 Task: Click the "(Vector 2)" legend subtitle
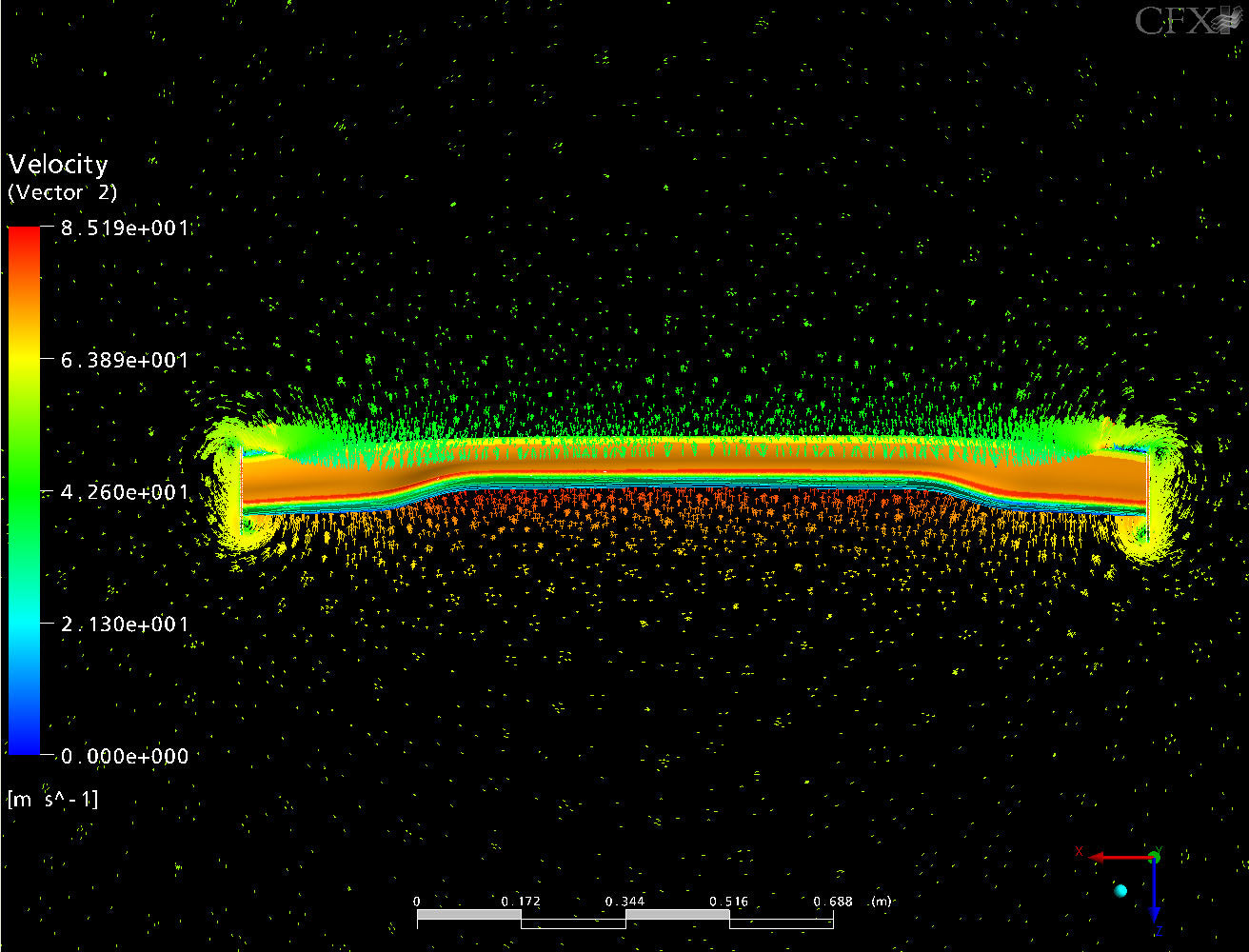click(x=63, y=192)
